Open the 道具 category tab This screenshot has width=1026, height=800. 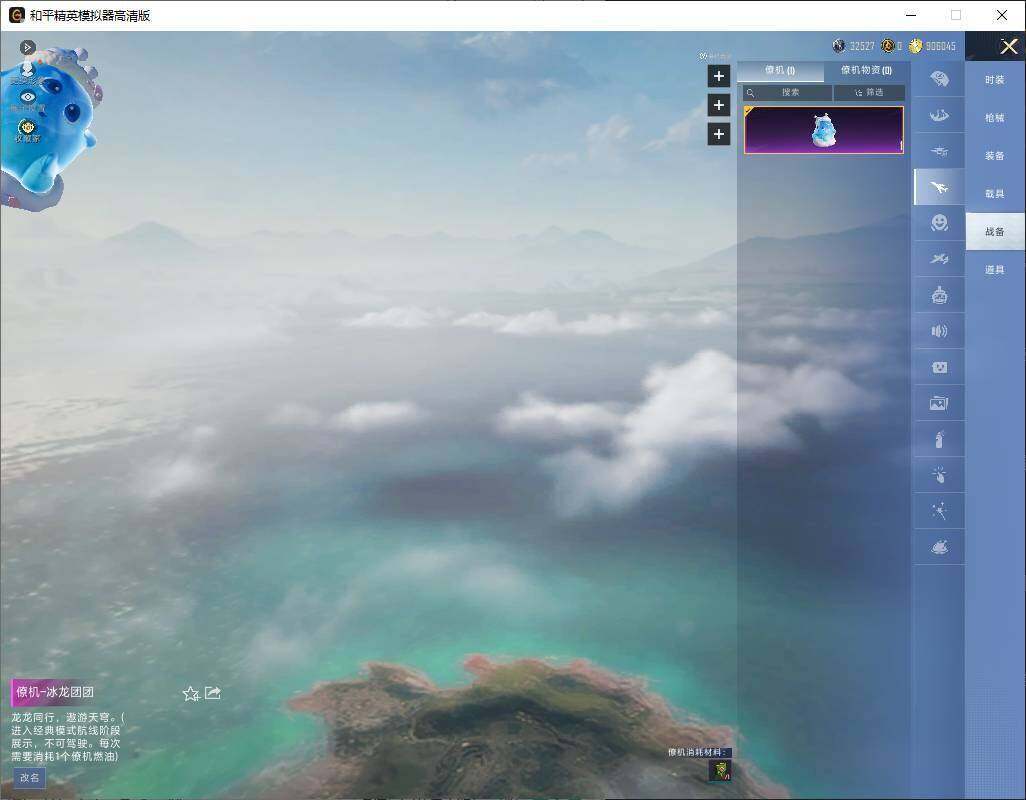tap(995, 270)
